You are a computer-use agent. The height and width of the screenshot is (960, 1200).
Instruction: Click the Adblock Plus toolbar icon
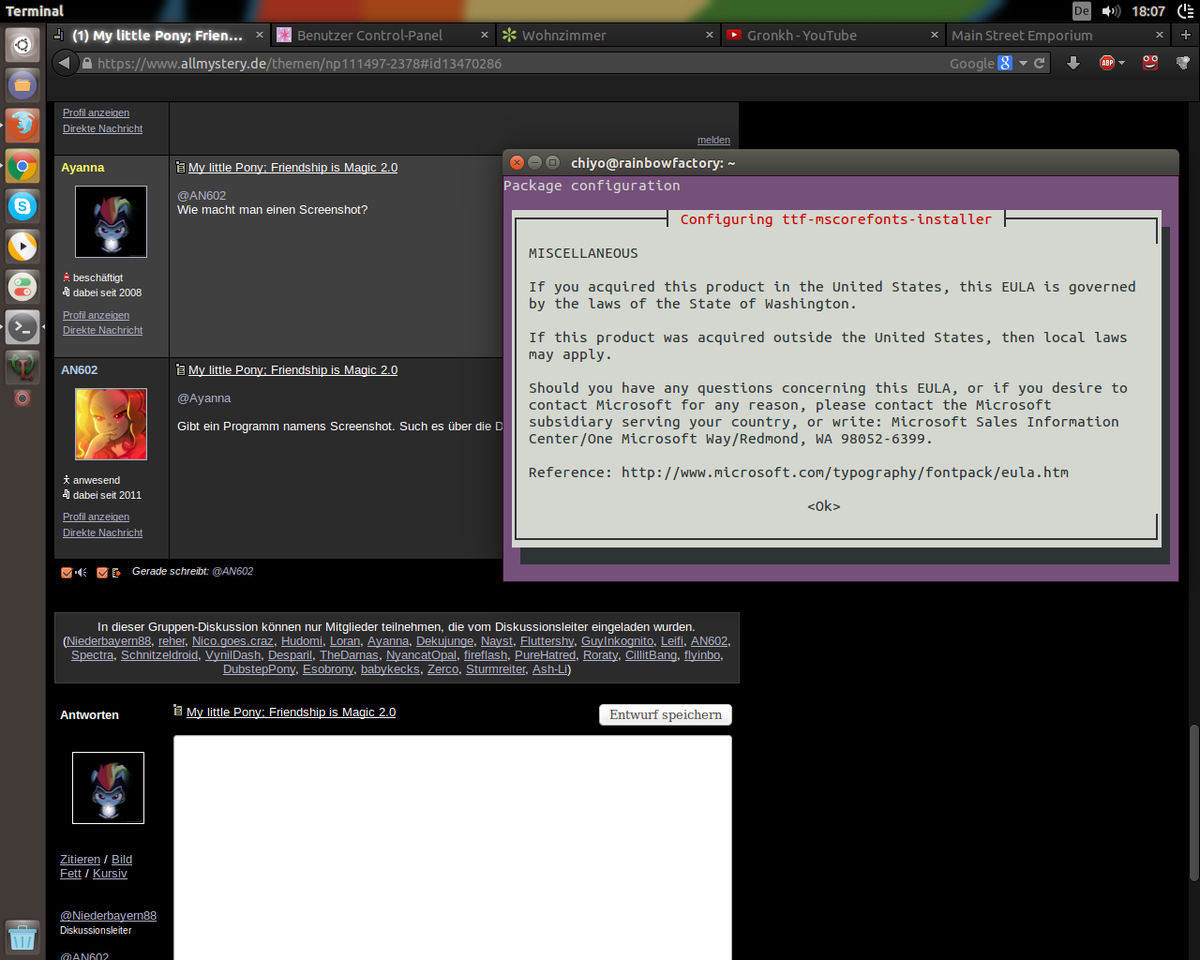point(1107,63)
